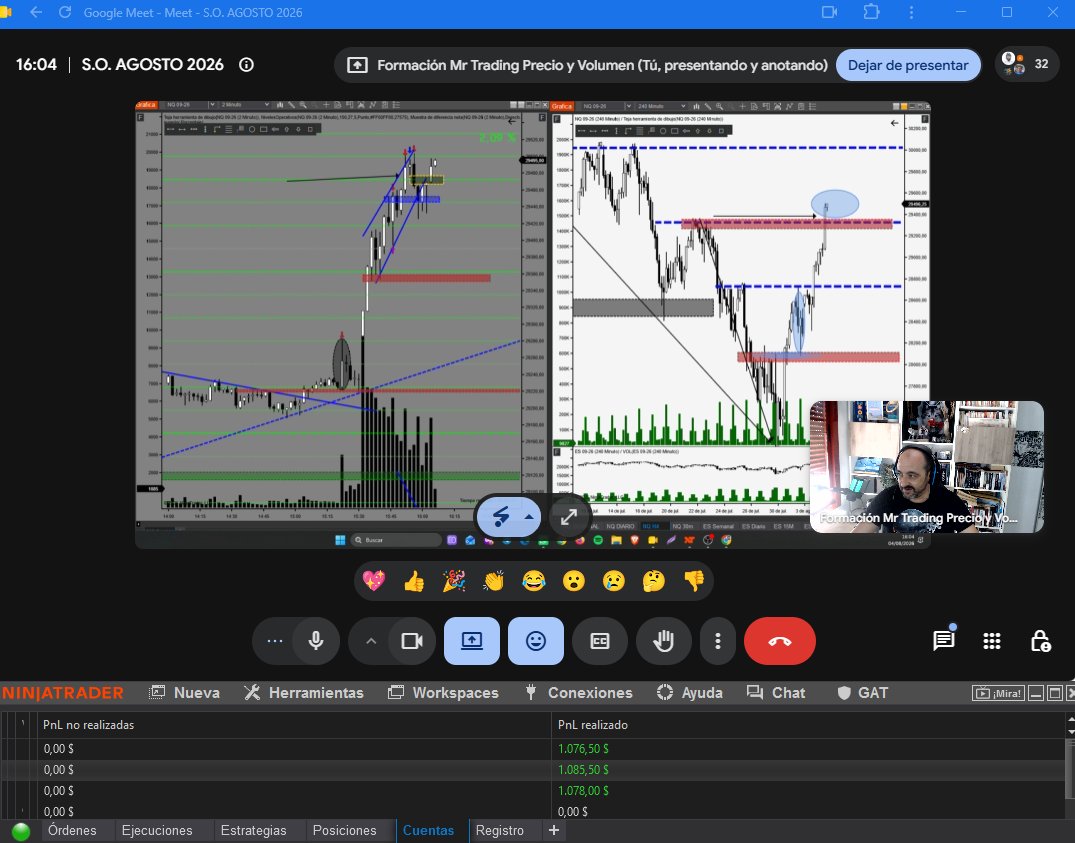Image resolution: width=1075 pixels, height=843 pixels.
Task: Switch to the Posiciones tab
Action: (344, 831)
